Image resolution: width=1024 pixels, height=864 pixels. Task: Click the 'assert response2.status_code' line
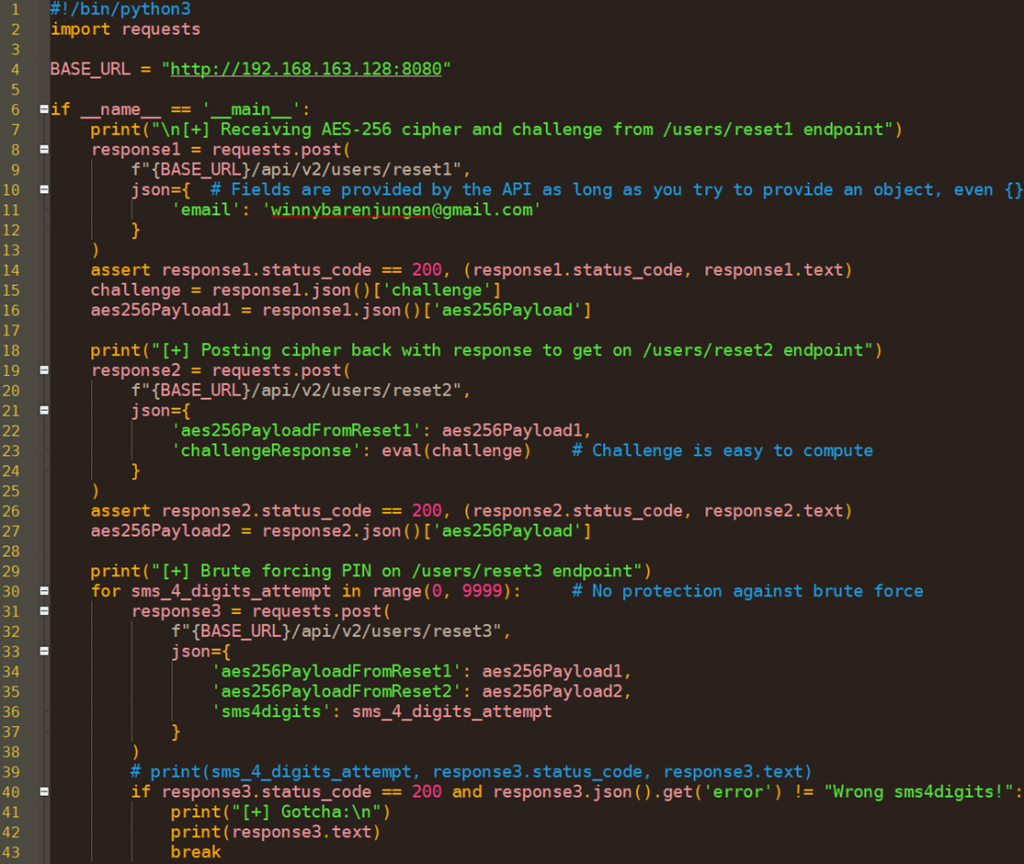pyautogui.click(x=472, y=511)
